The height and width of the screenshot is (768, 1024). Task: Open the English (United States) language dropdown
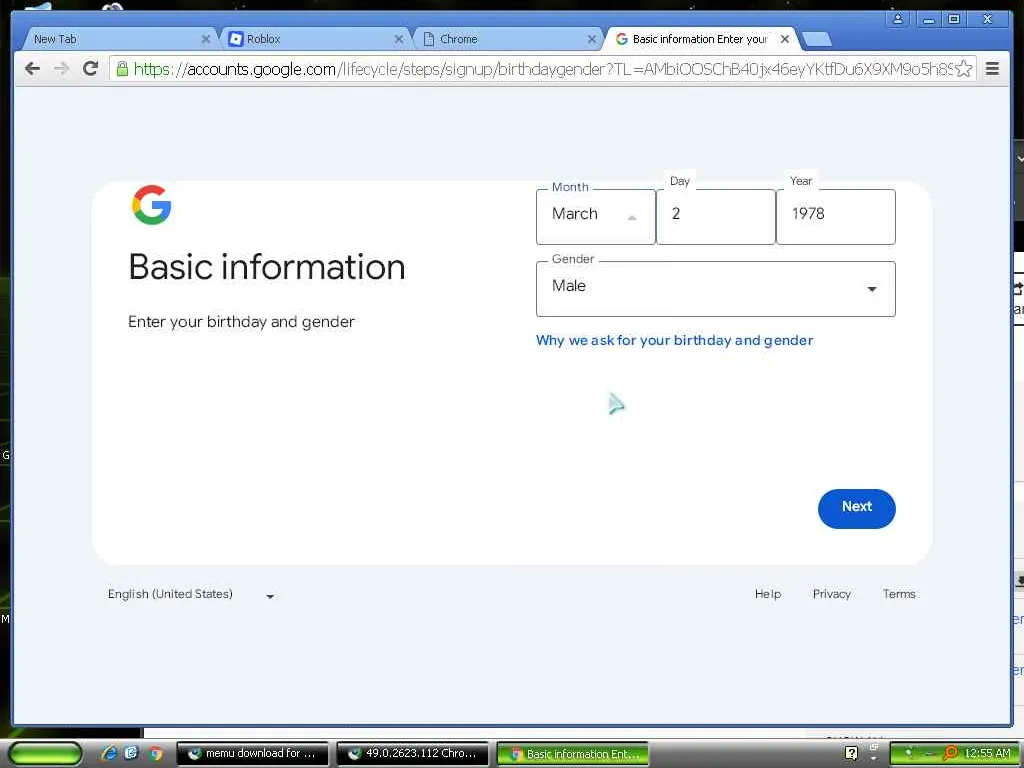[x=191, y=594]
